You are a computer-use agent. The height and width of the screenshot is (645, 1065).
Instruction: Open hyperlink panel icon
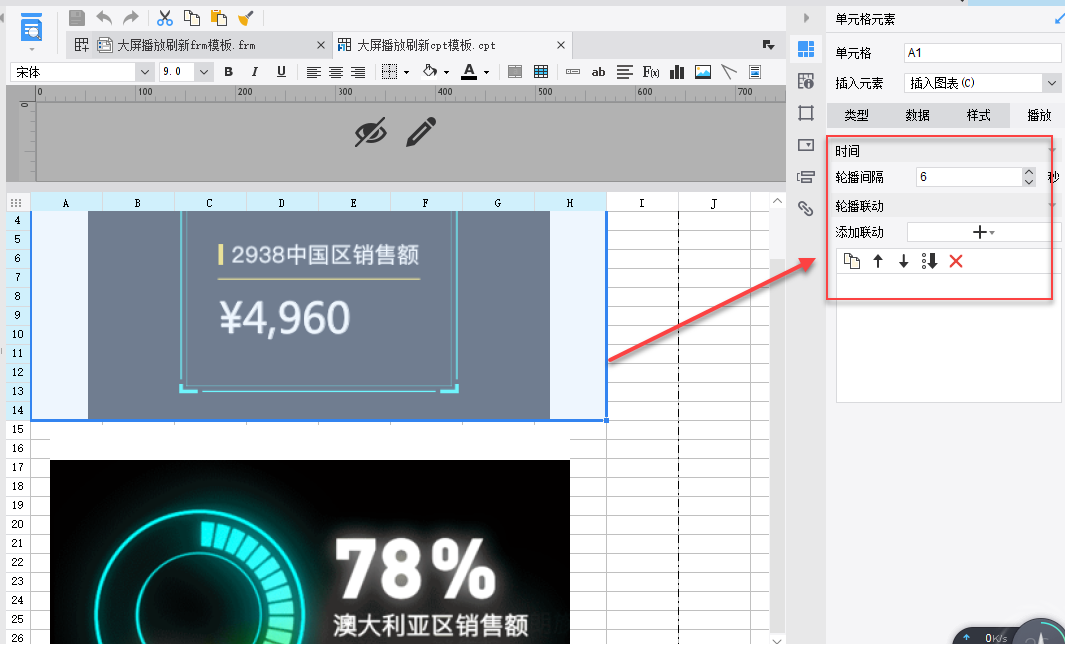pos(806,208)
